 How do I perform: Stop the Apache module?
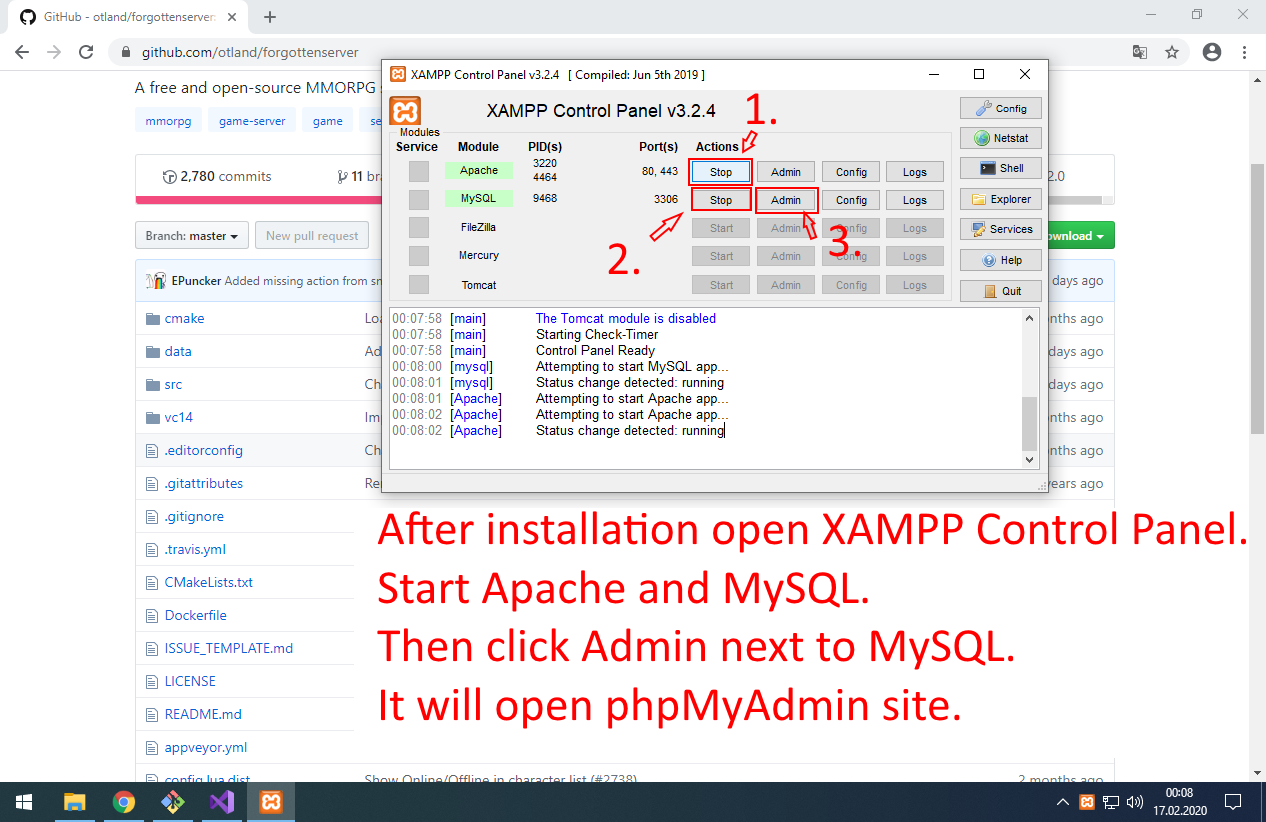(x=721, y=172)
